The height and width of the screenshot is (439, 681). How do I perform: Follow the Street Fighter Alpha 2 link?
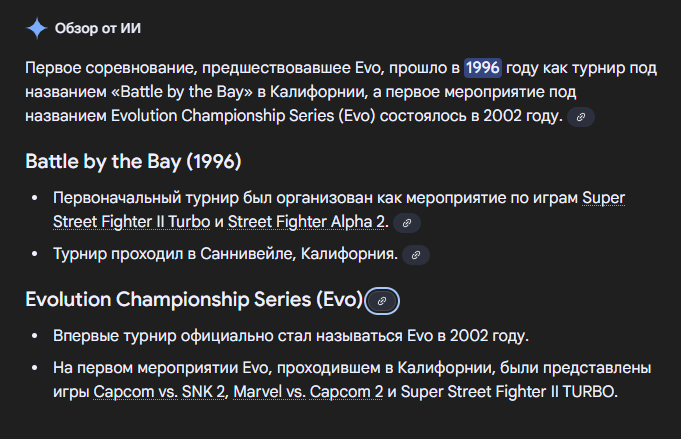pos(308,222)
